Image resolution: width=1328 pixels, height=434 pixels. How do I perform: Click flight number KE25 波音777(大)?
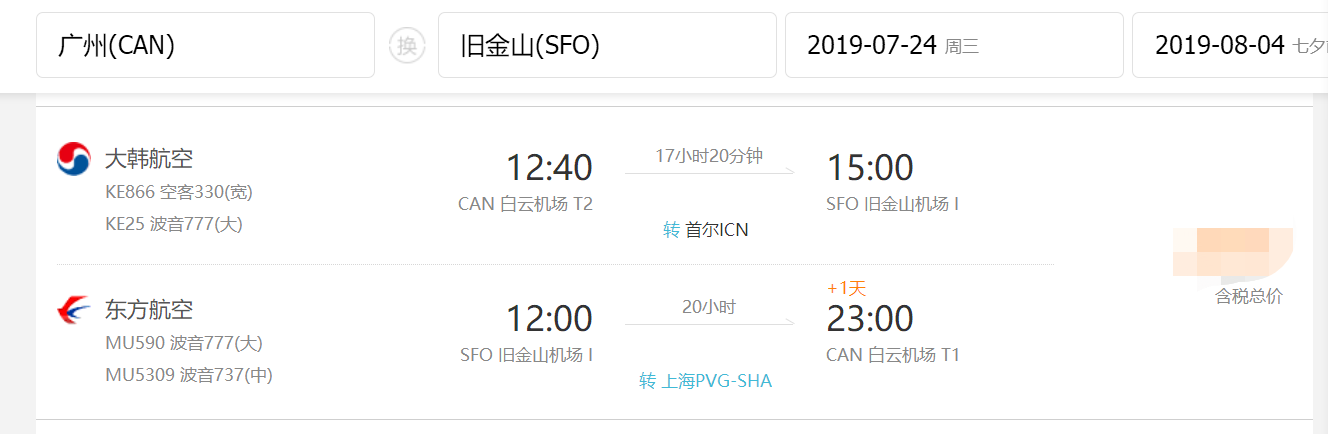[174, 224]
